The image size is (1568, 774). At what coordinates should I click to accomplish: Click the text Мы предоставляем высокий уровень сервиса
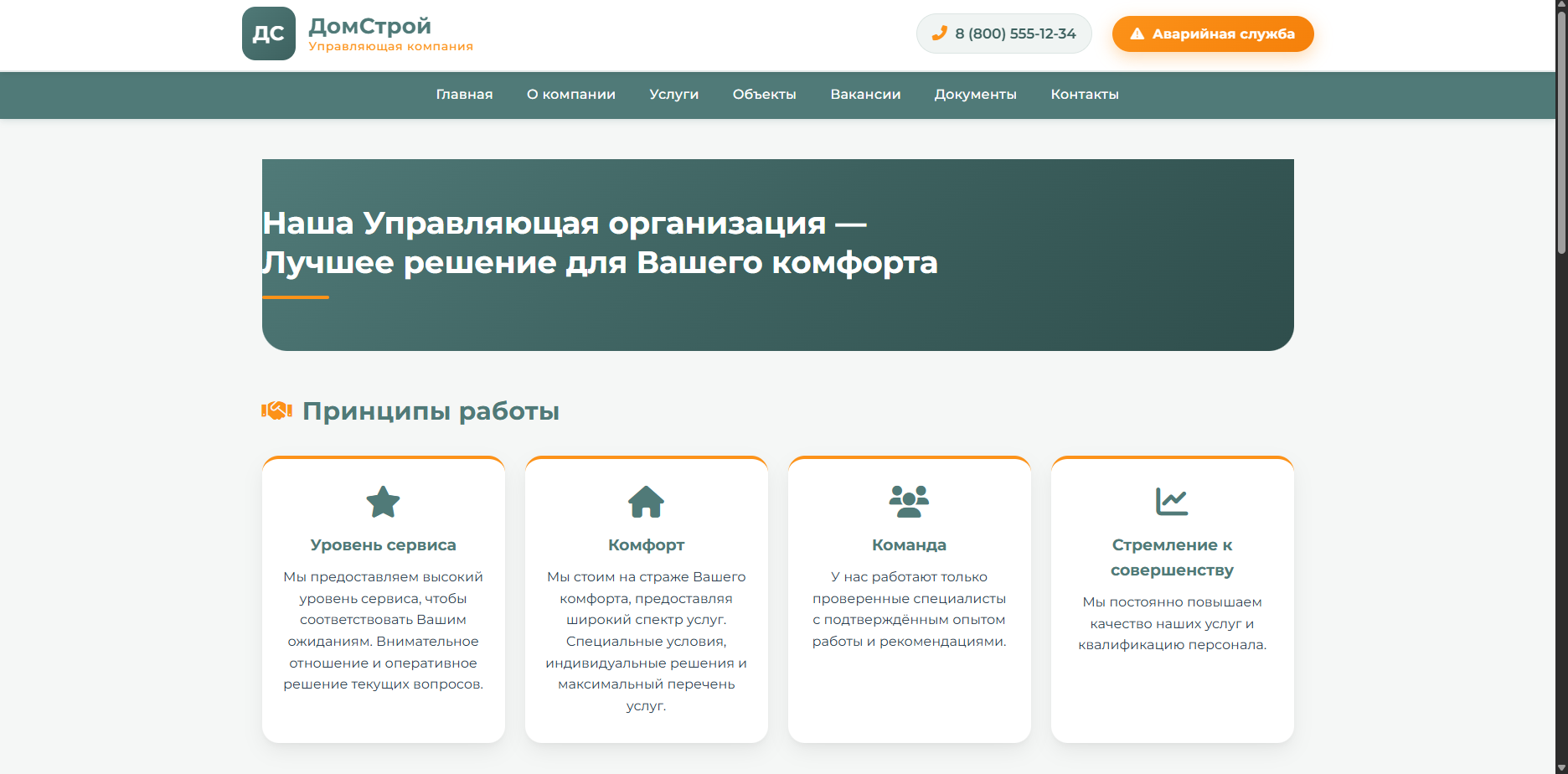coord(384,631)
